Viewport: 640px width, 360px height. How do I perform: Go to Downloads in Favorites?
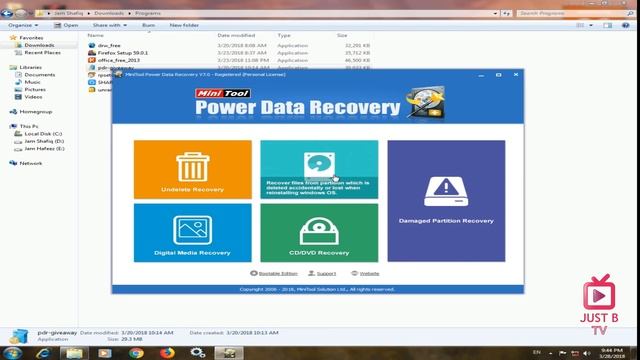tap(39, 45)
